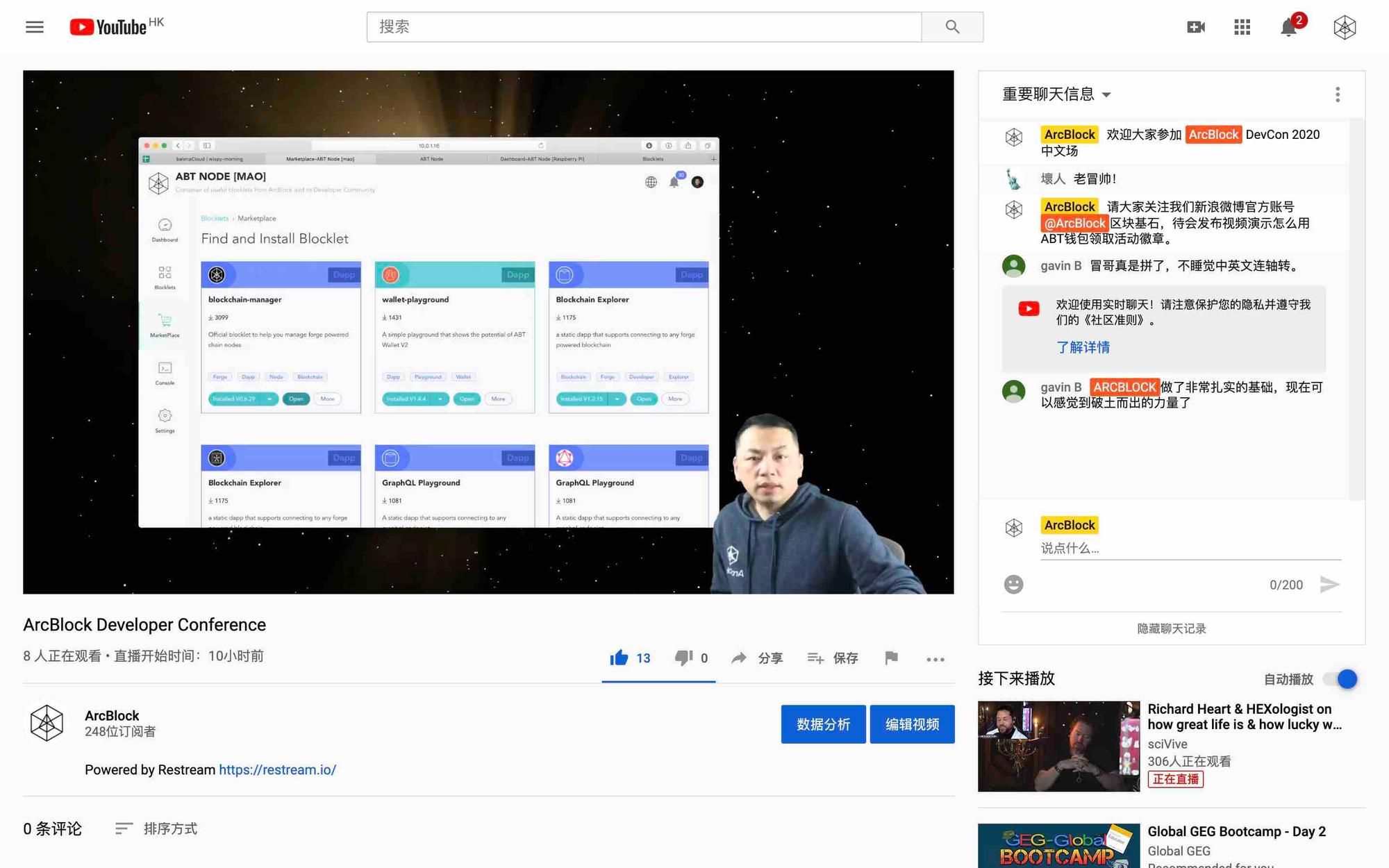
Task: Click 了解详情 learn more link
Action: (x=1083, y=347)
